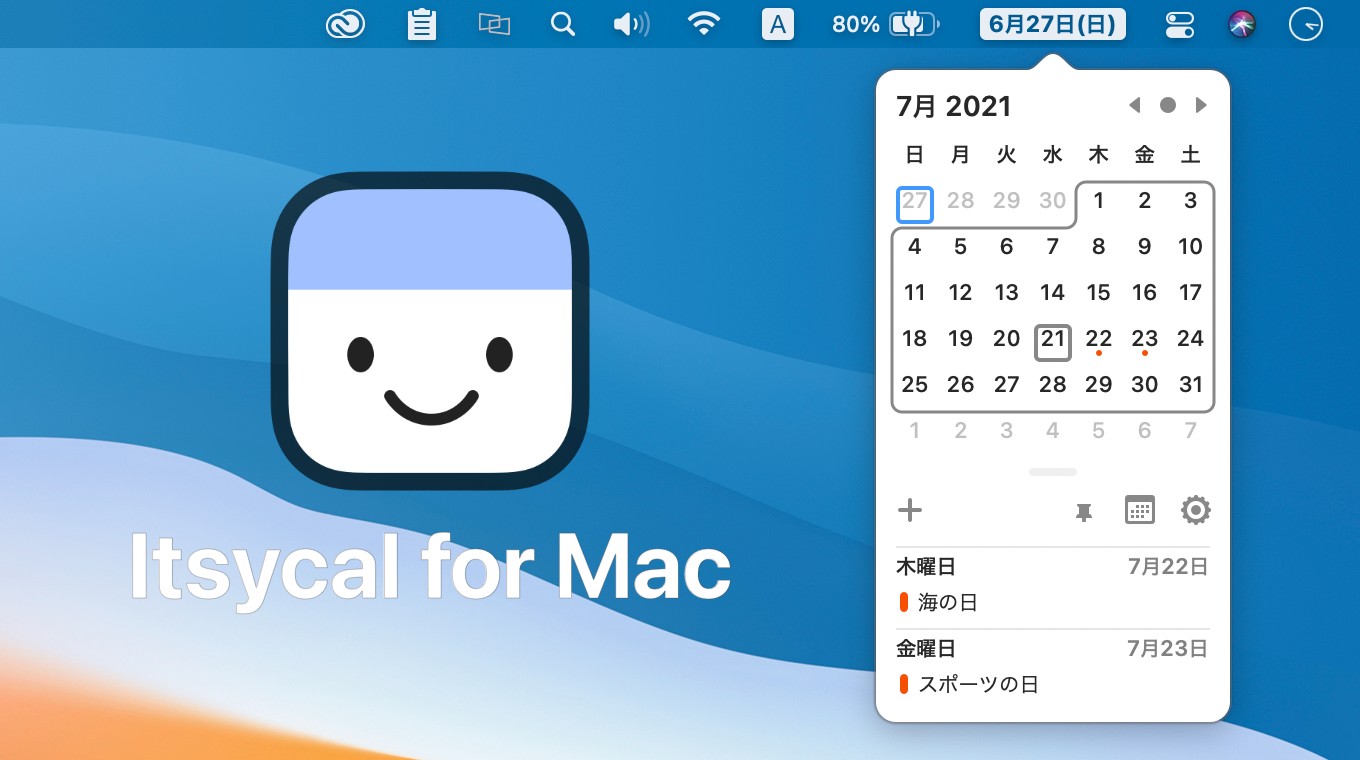Open the input source 'A' menu

coord(777,24)
